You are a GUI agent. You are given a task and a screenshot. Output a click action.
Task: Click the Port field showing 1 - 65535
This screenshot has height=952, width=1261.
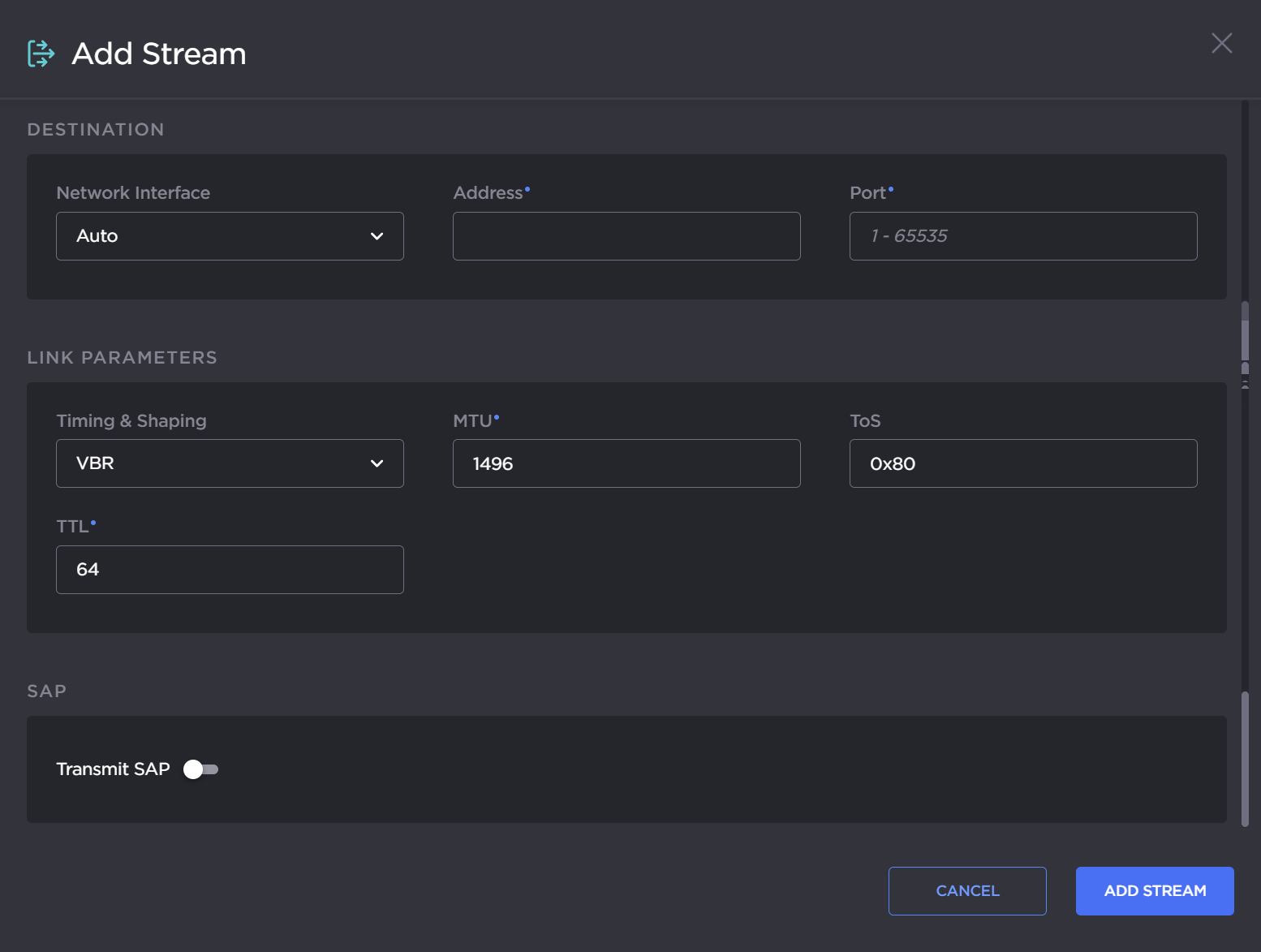[1022, 236]
